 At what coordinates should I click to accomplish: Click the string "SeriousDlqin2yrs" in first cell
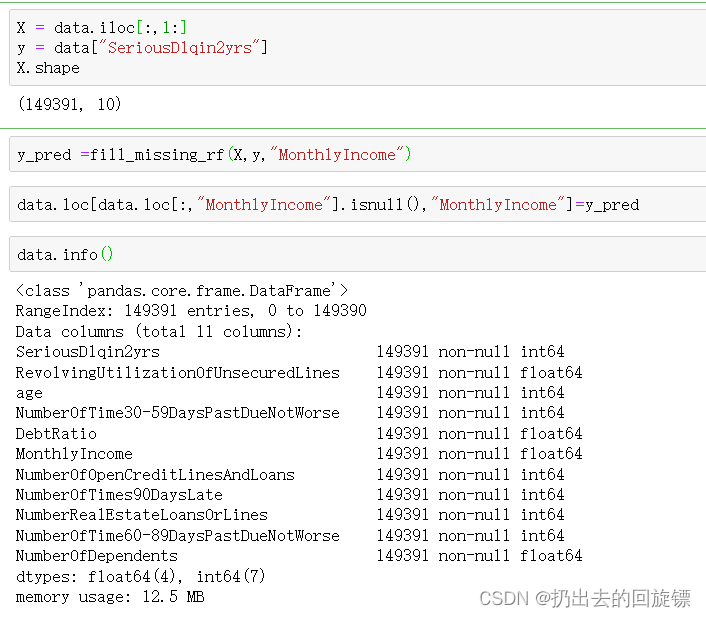click(x=180, y=47)
